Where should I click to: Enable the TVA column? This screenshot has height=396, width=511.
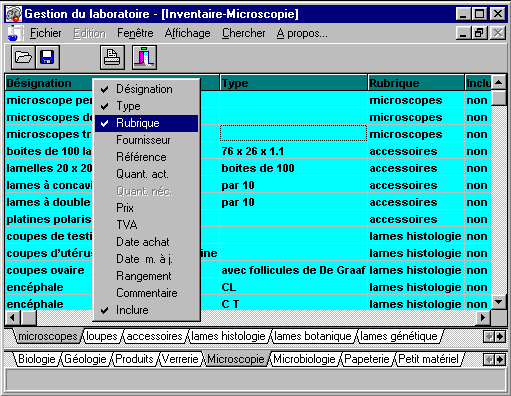[x=146, y=225]
